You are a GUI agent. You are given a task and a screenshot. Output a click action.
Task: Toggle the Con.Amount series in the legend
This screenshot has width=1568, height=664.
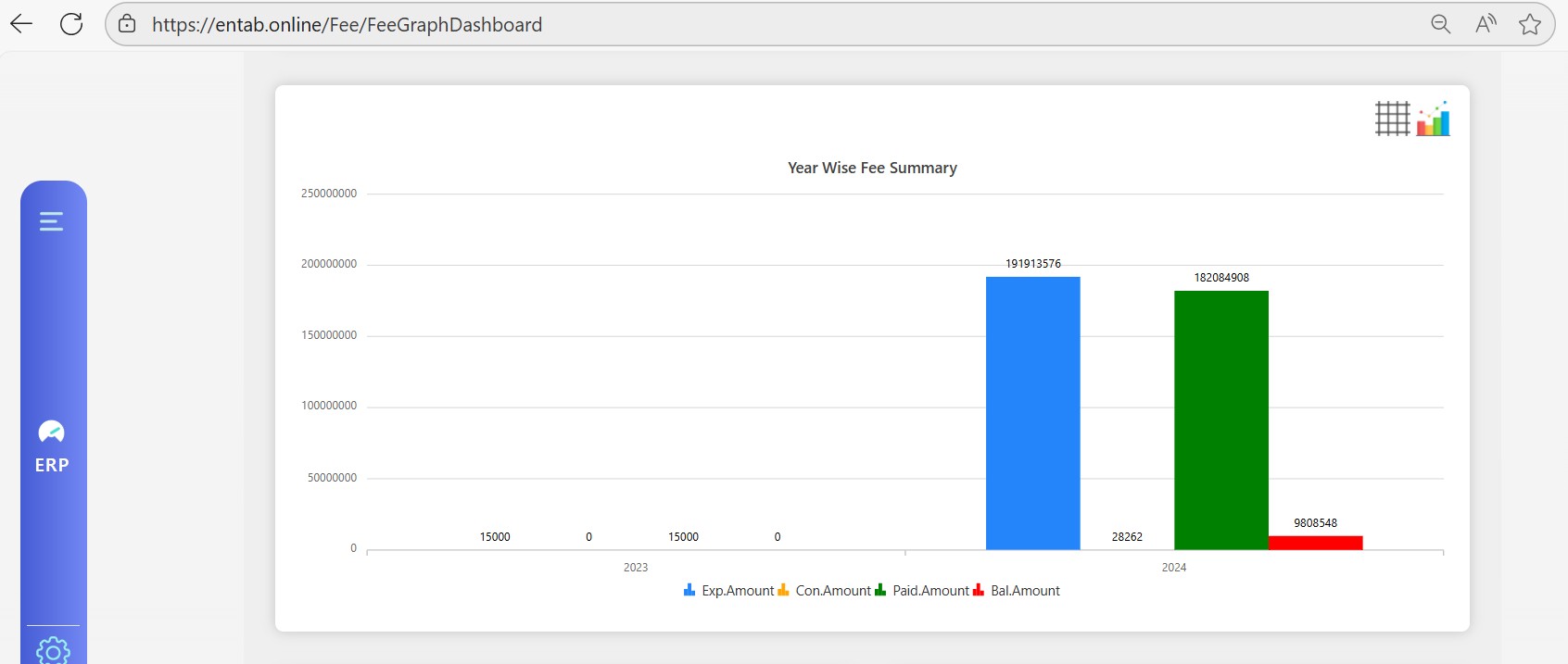pyautogui.click(x=824, y=591)
